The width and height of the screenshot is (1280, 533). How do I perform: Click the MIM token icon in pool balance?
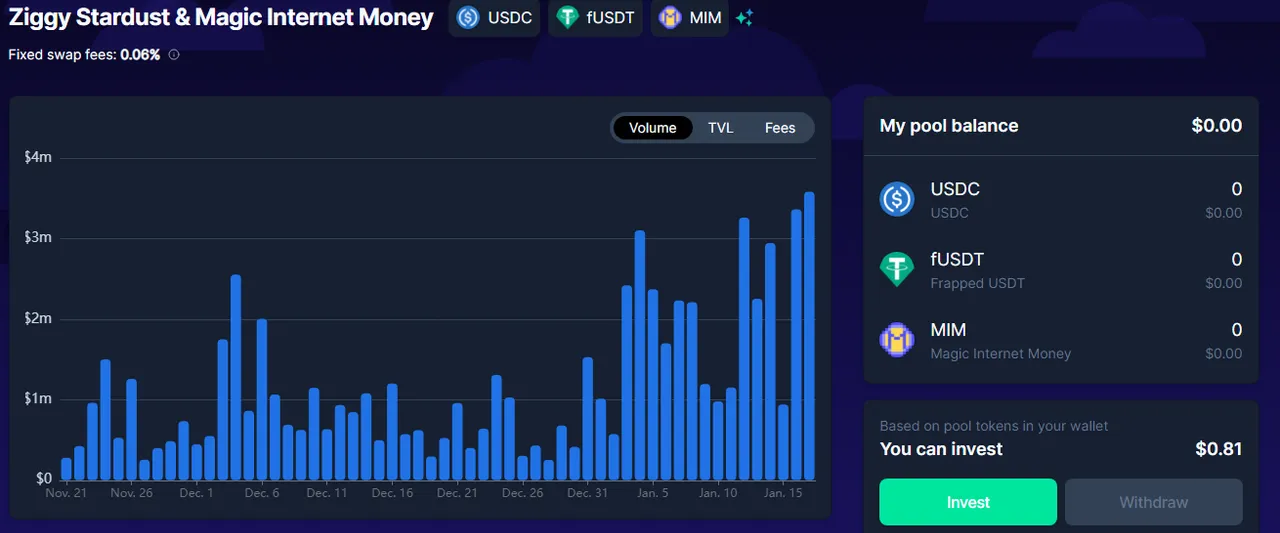[897, 340]
